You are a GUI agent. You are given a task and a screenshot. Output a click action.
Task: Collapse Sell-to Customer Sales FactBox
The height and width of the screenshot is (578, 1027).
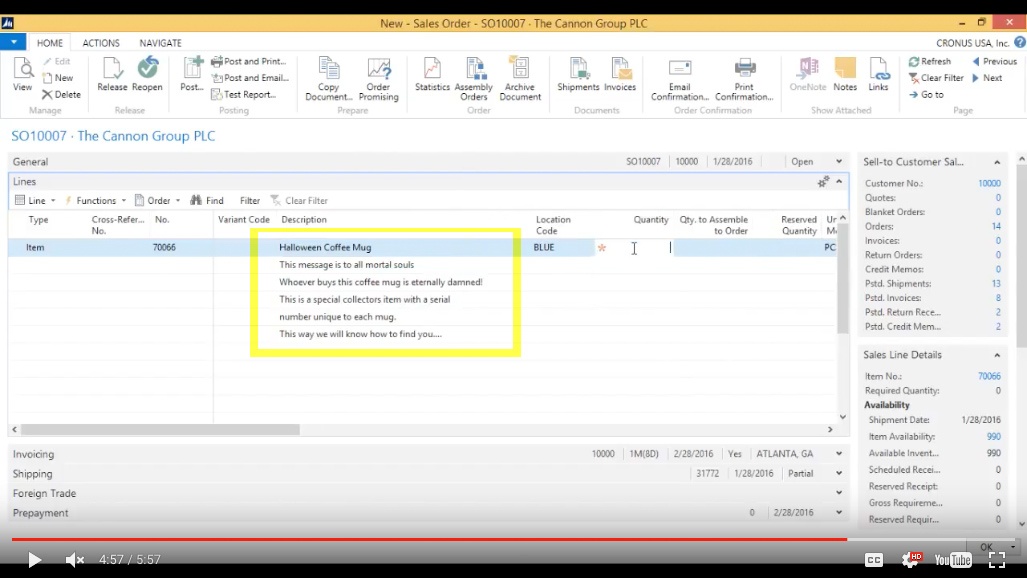click(997, 162)
